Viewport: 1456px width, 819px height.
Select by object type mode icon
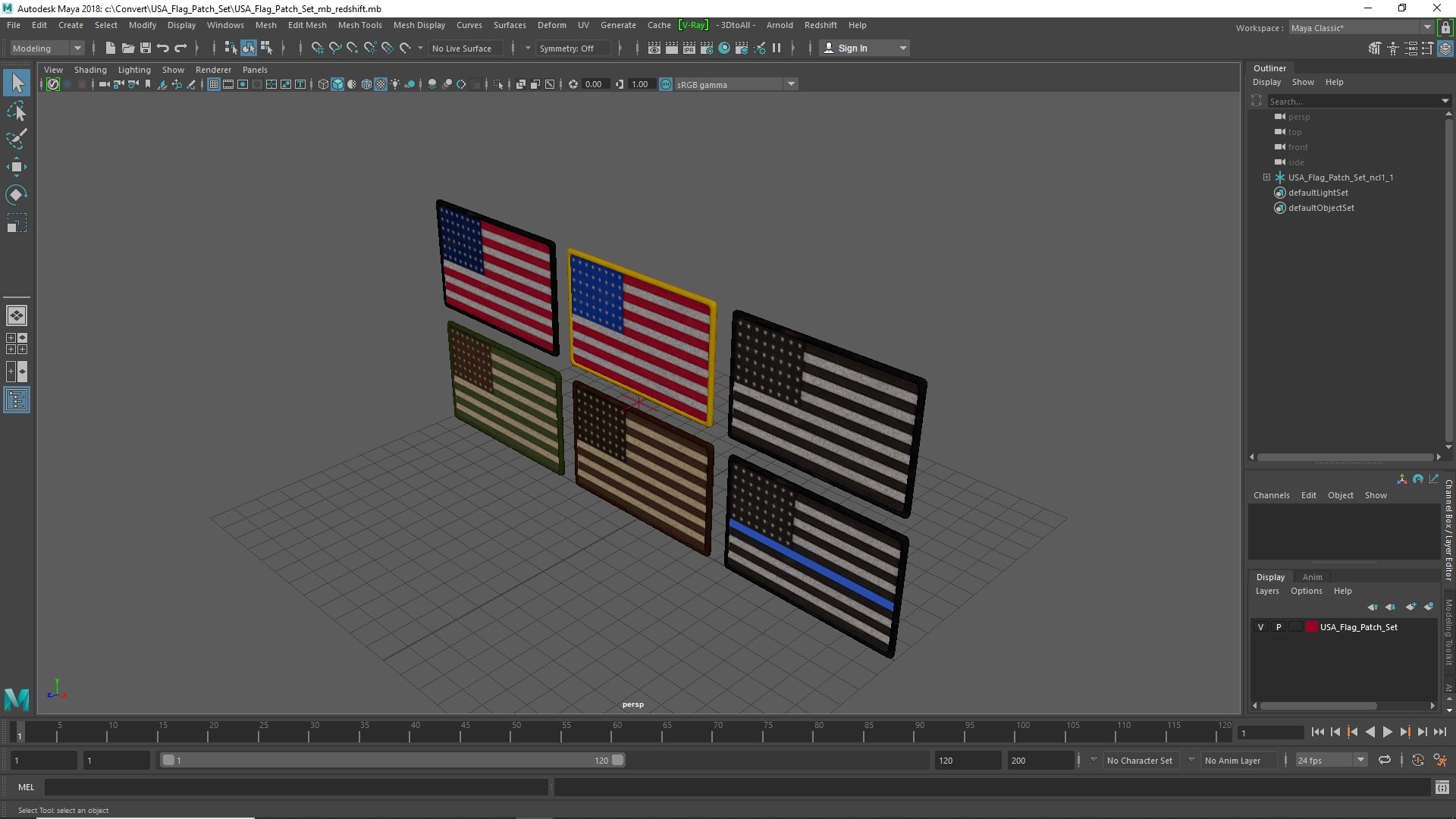[x=249, y=48]
